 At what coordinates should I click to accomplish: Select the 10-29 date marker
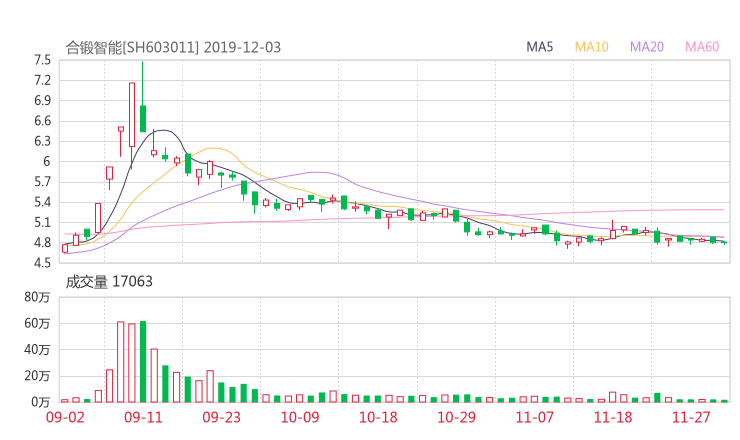(456, 417)
